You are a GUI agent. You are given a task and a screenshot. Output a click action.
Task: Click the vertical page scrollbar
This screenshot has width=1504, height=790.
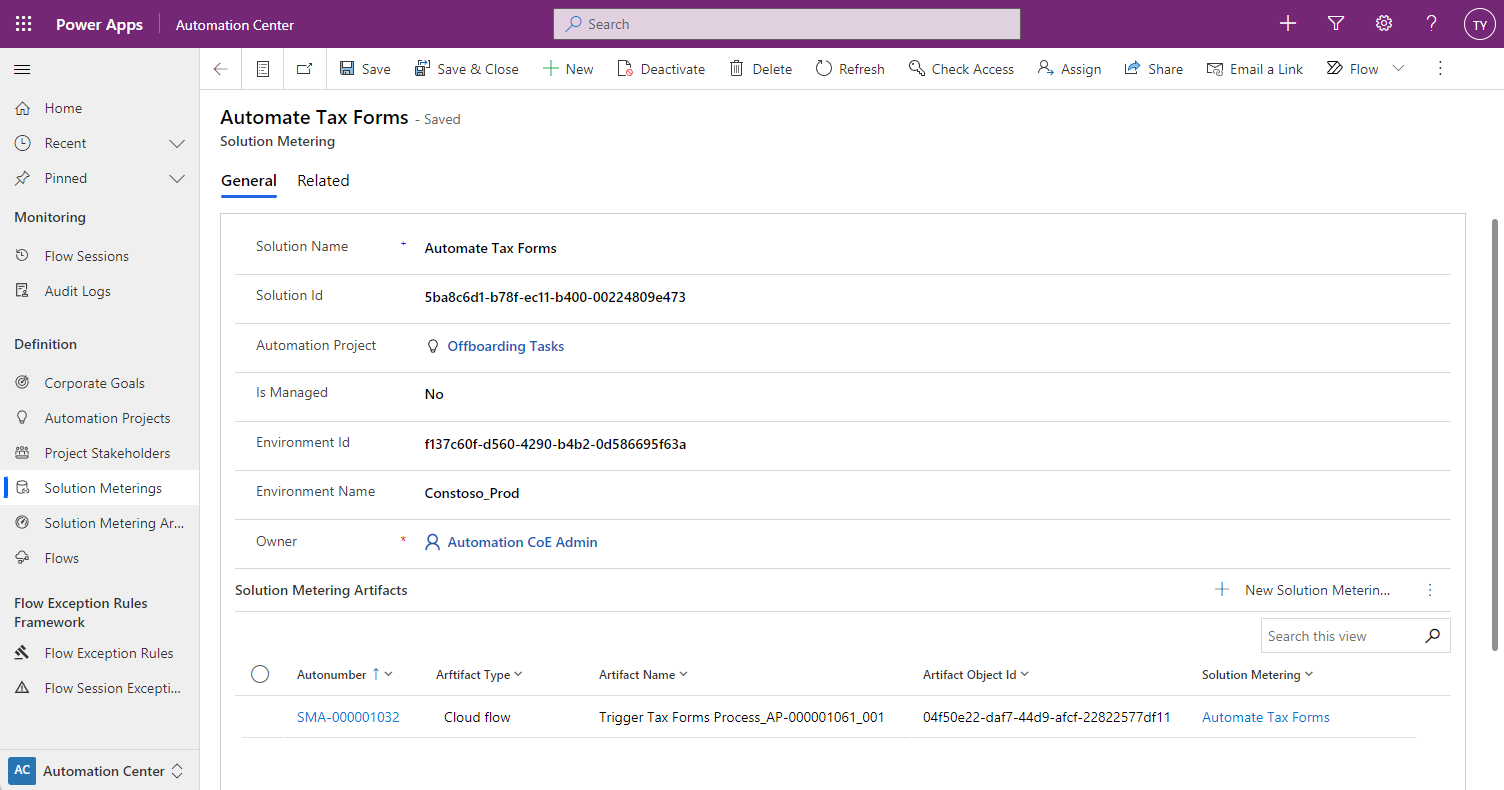point(1494,430)
